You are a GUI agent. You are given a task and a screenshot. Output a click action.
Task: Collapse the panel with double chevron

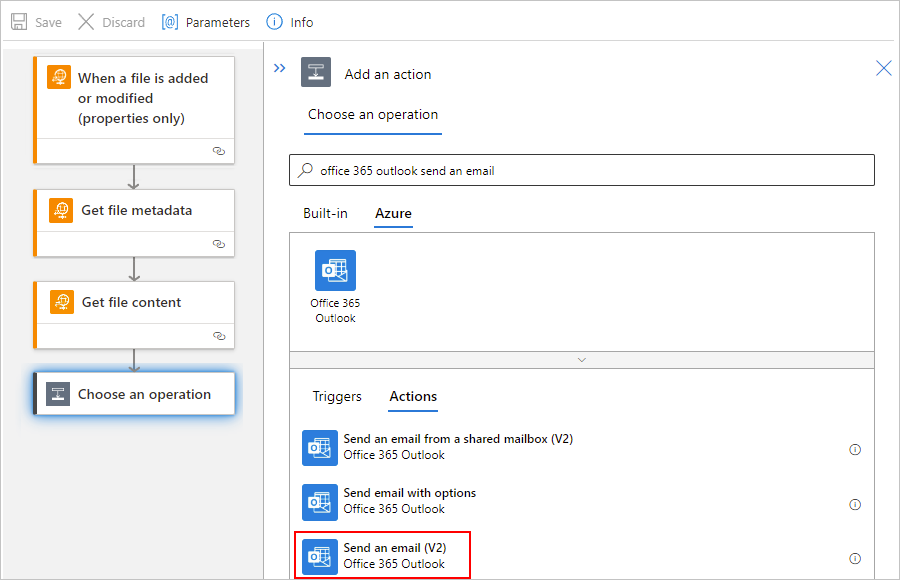click(280, 68)
